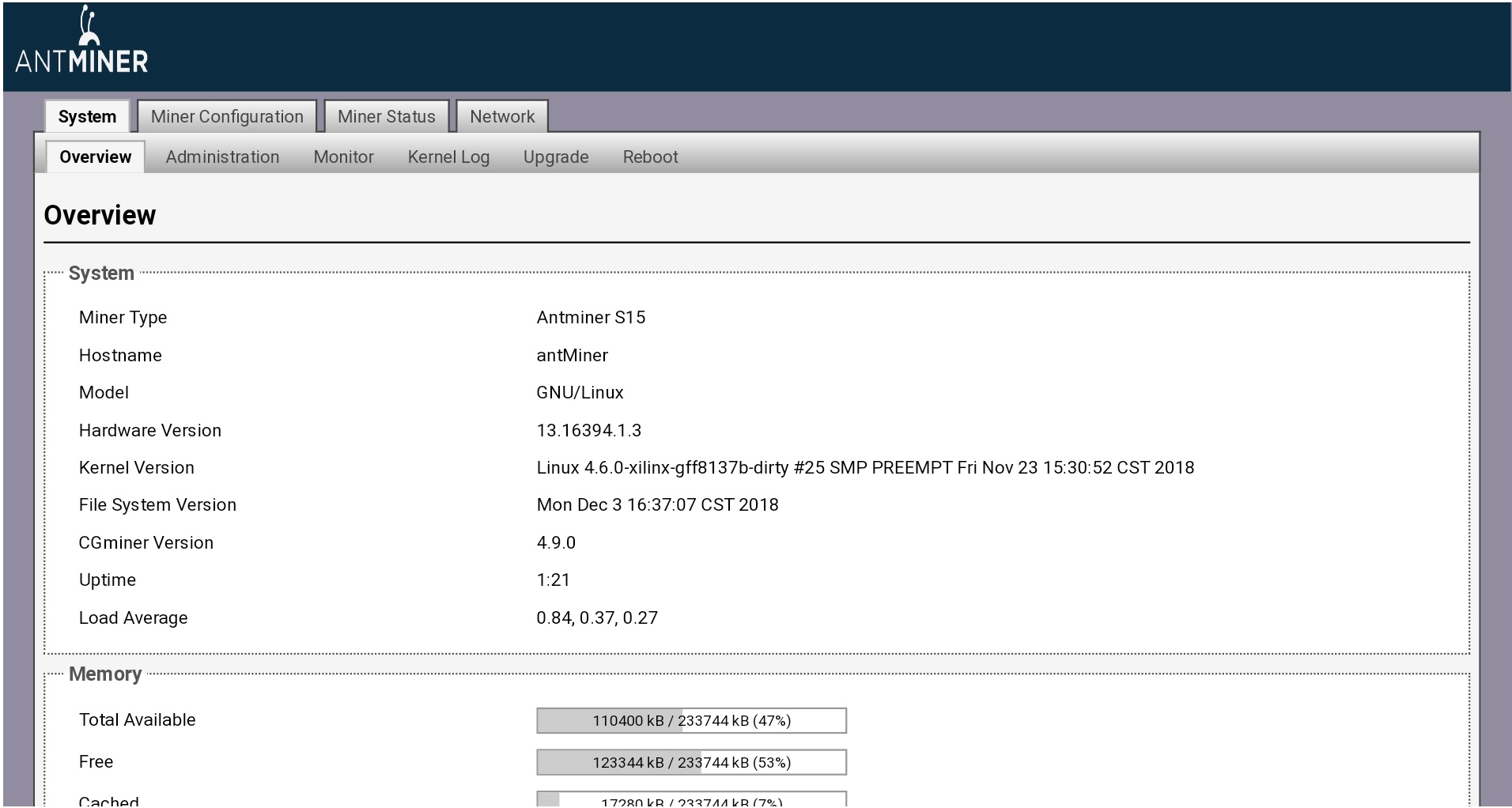Click the Hostname label
The width and height of the screenshot is (1512, 808).
[120, 355]
